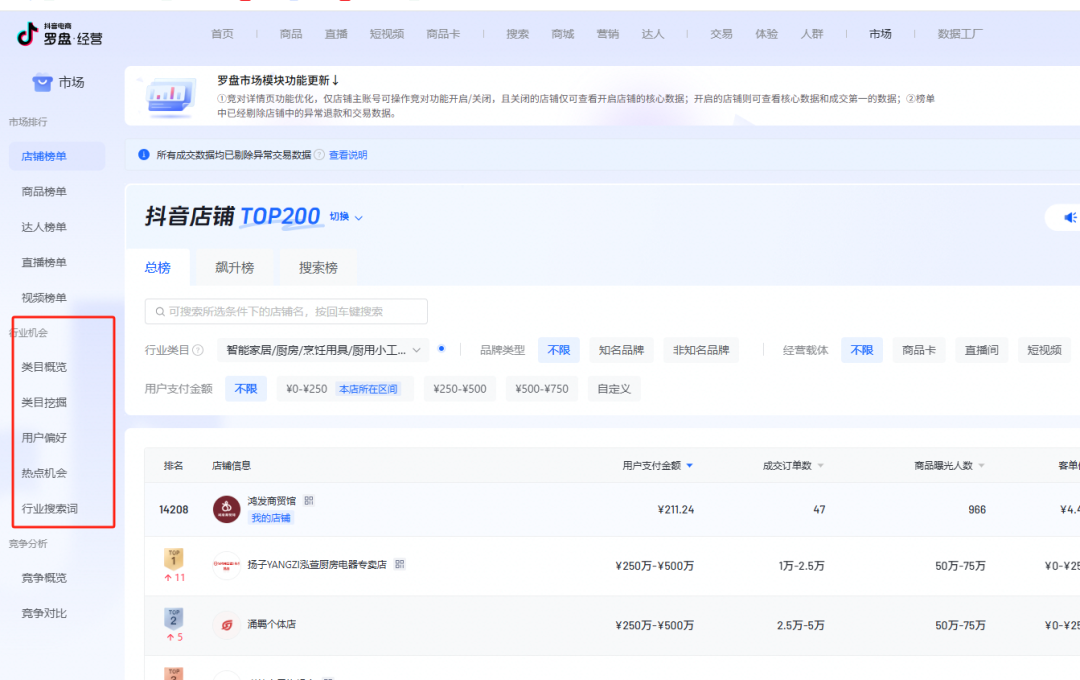Screen dimensions: 1080x680
Task: Click the blue info icon beside 所有成交数据
Action: pos(144,155)
